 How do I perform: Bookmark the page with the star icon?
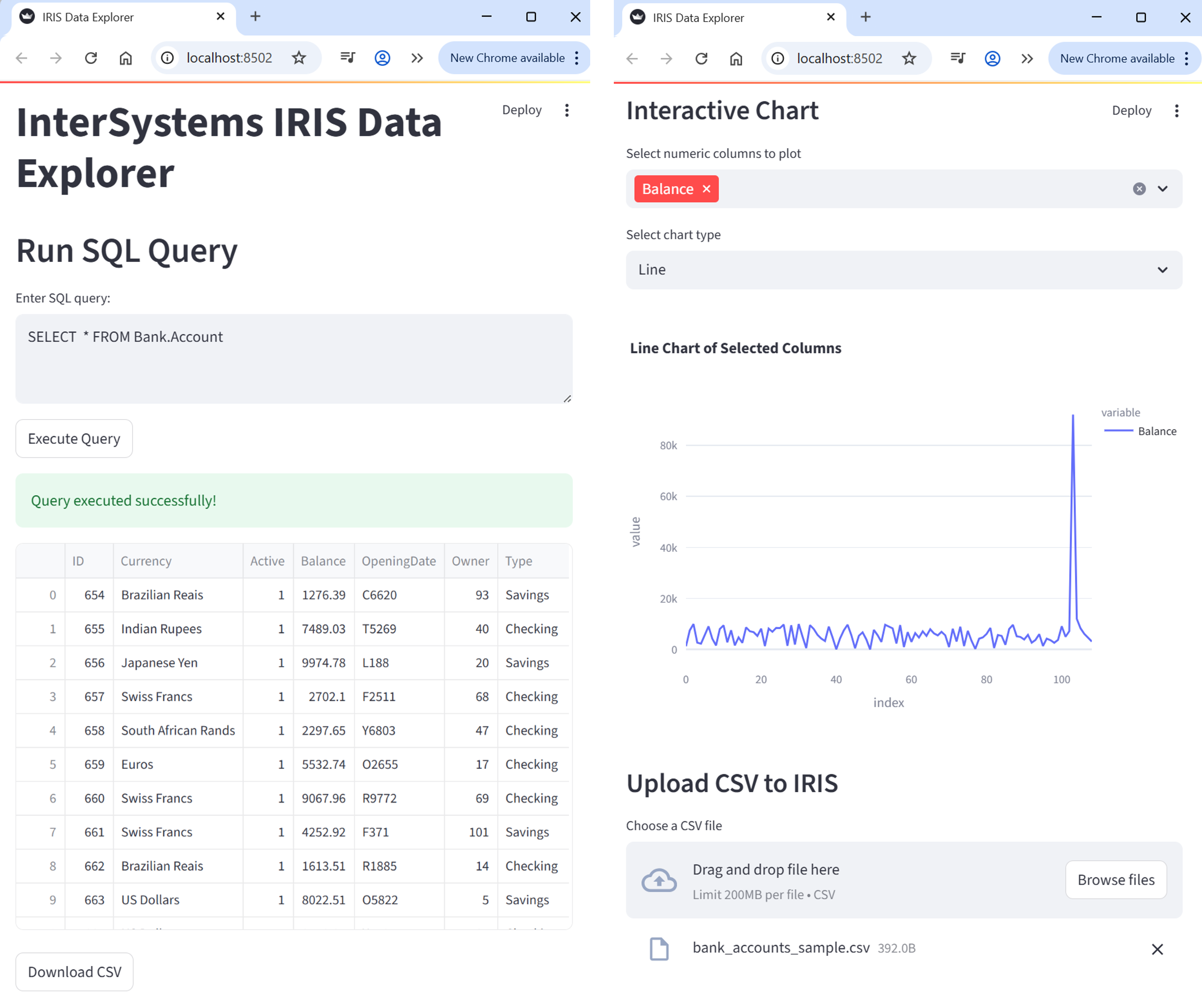click(299, 58)
